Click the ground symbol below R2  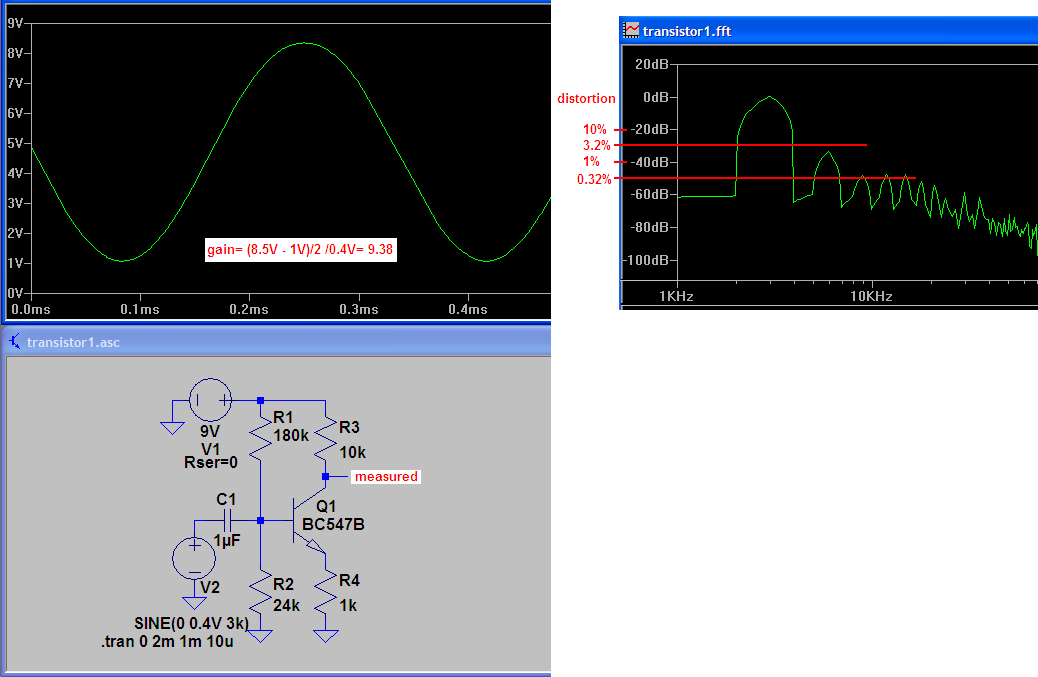(x=261, y=635)
